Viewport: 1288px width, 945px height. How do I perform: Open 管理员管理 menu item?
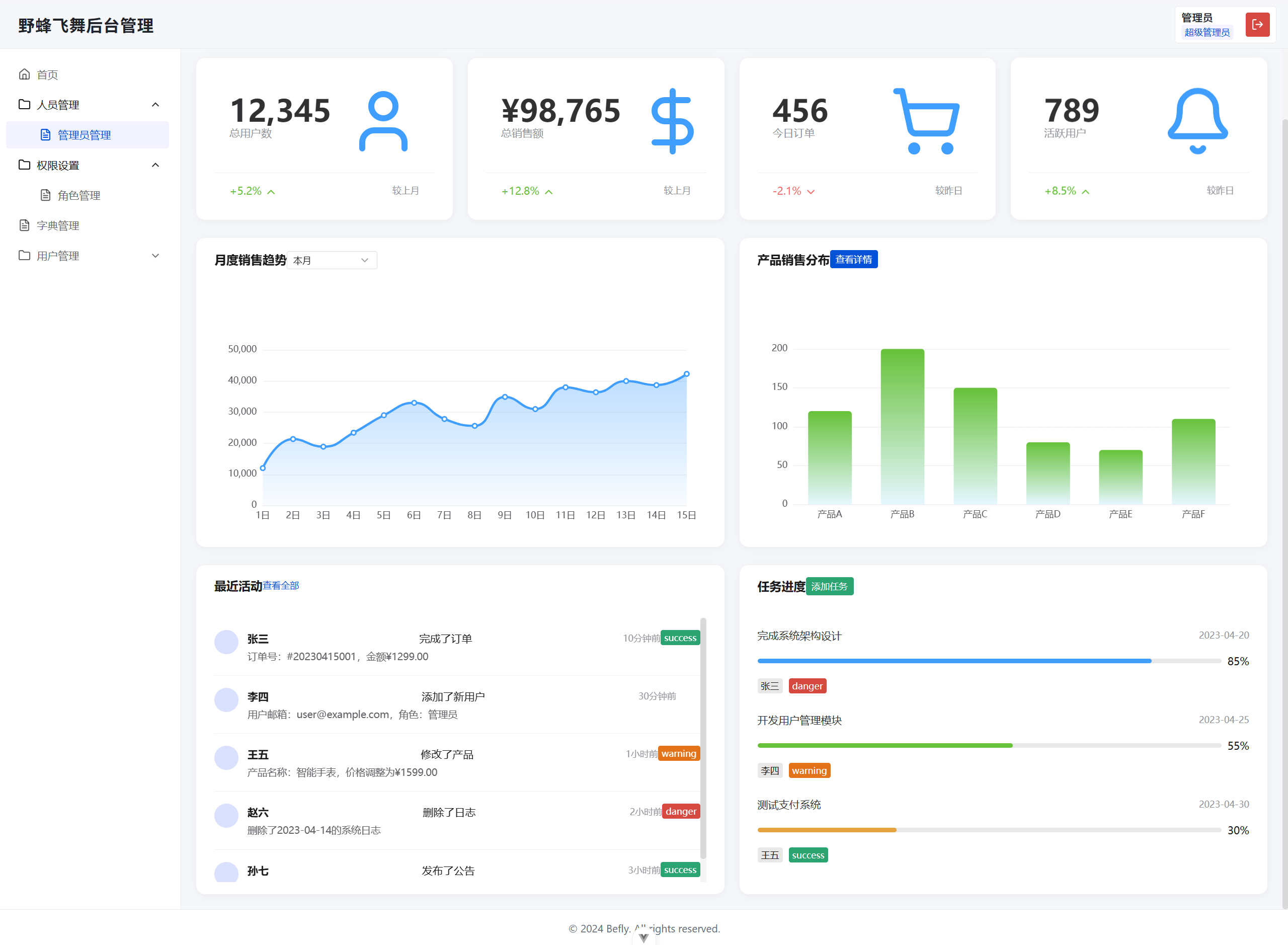84,135
